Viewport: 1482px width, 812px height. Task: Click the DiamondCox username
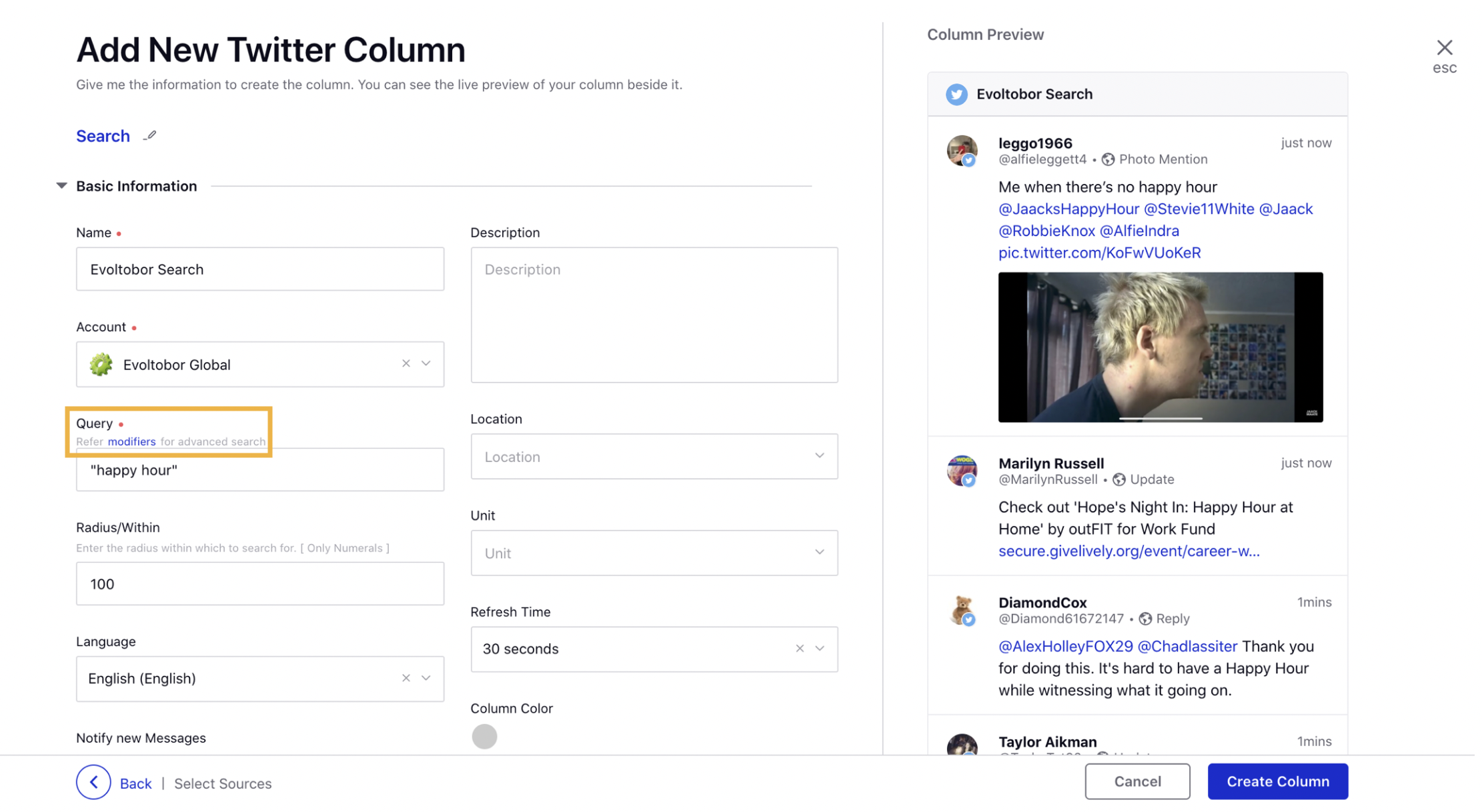(1042, 603)
